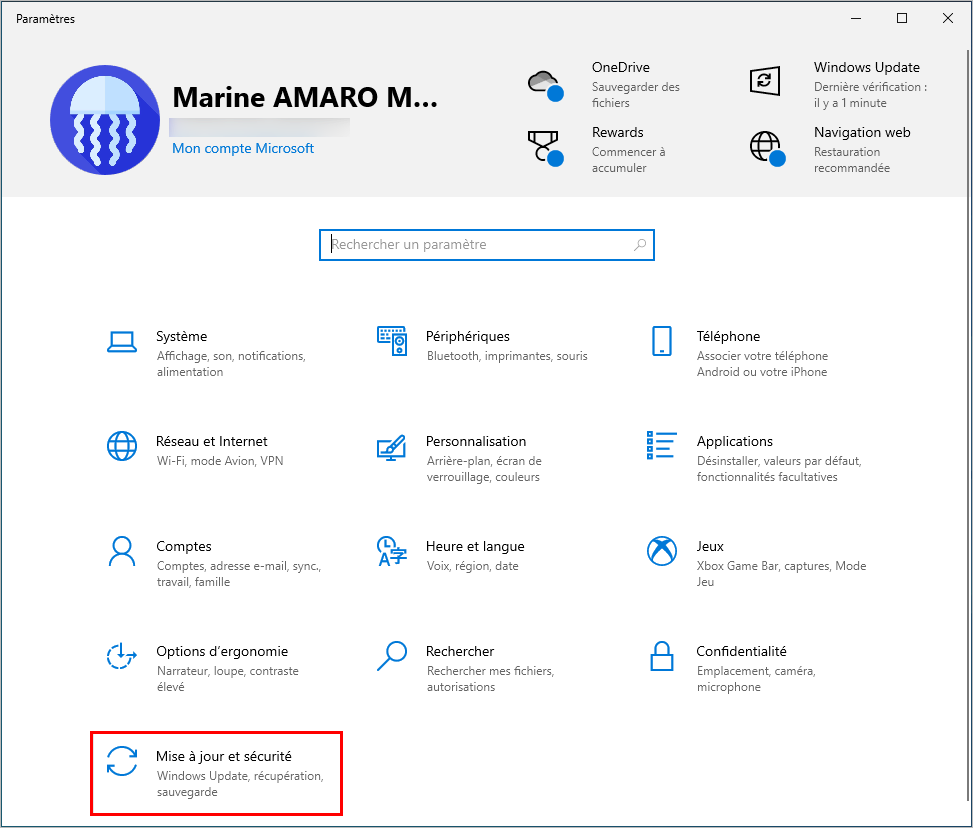The width and height of the screenshot is (973, 828).
Task: Click the Réseau et Internet globe icon
Action: (x=122, y=446)
